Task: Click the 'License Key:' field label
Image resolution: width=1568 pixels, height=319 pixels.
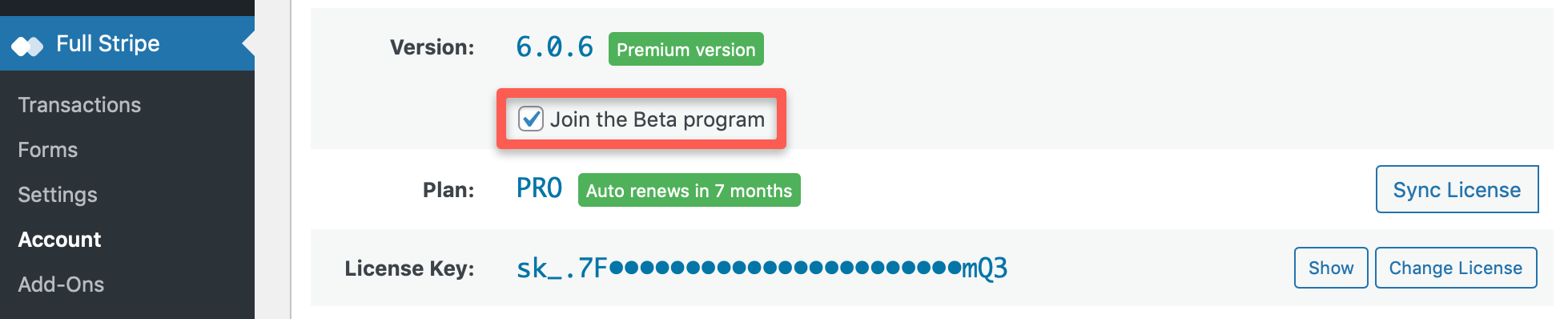Action: pos(409,269)
